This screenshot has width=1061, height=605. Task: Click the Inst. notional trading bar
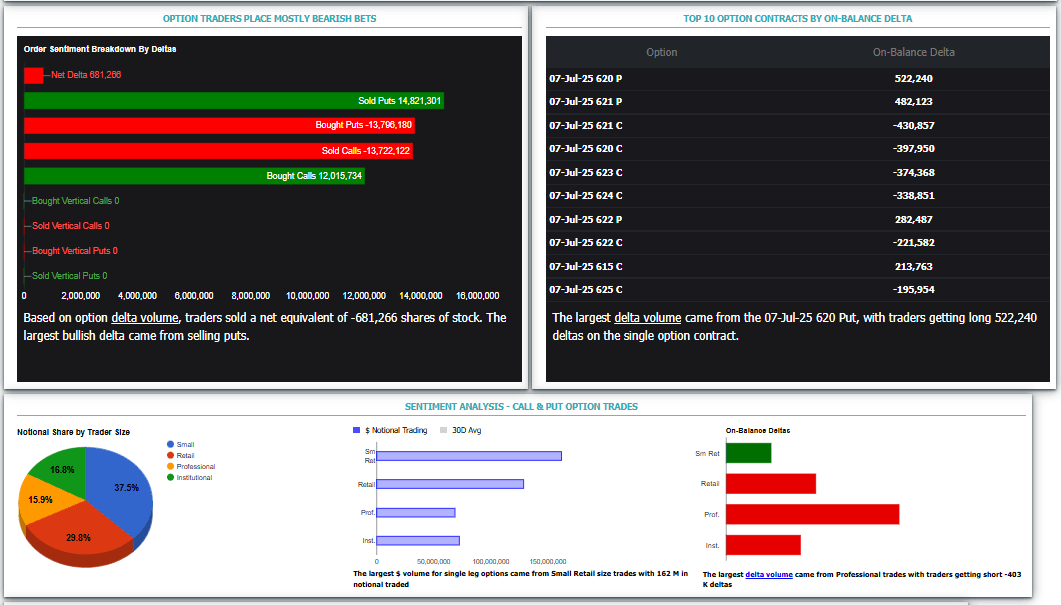(418, 541)
